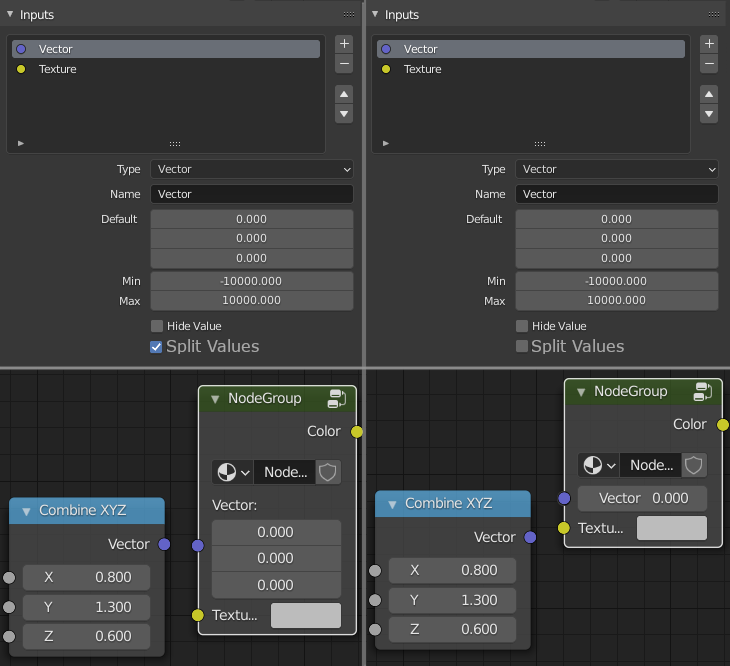The width and height of the screenshot is (730, 666).
Task: Open Type dropdown in right panel
Action: 617,169
